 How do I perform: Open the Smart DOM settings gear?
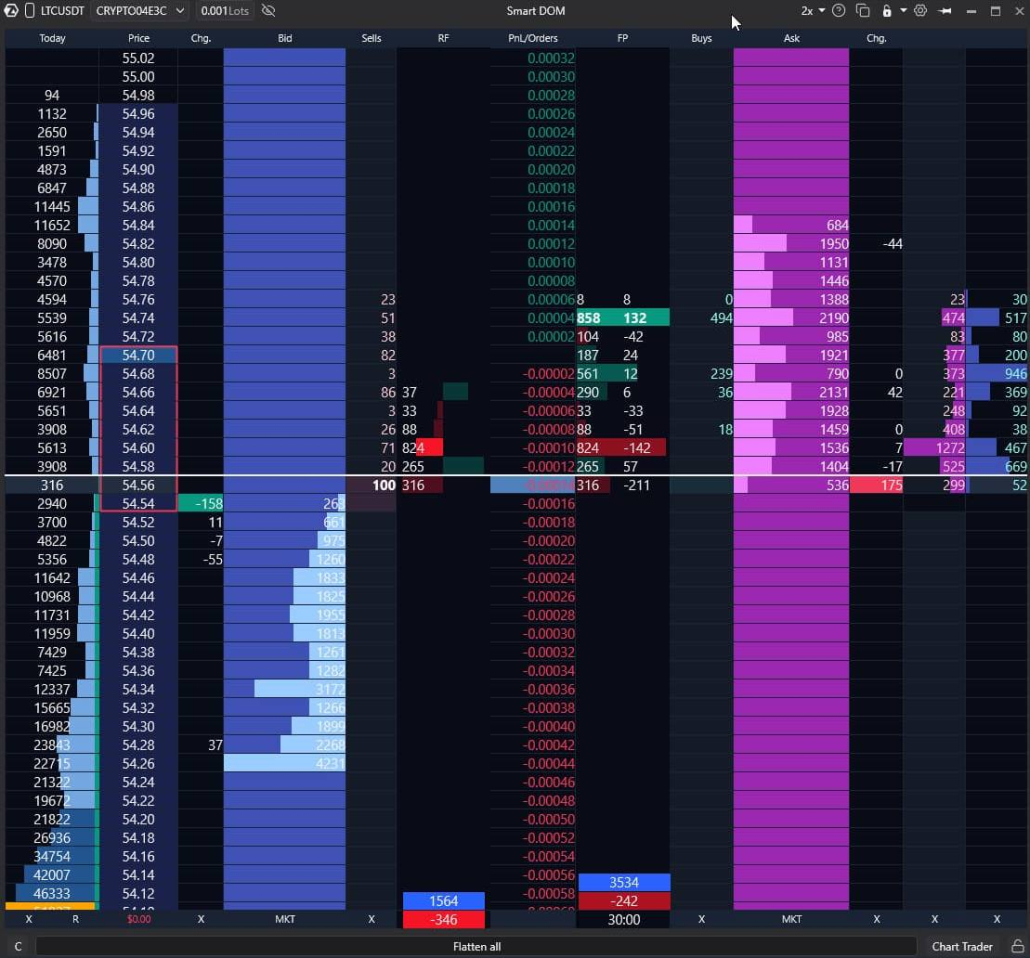point(920,11)
